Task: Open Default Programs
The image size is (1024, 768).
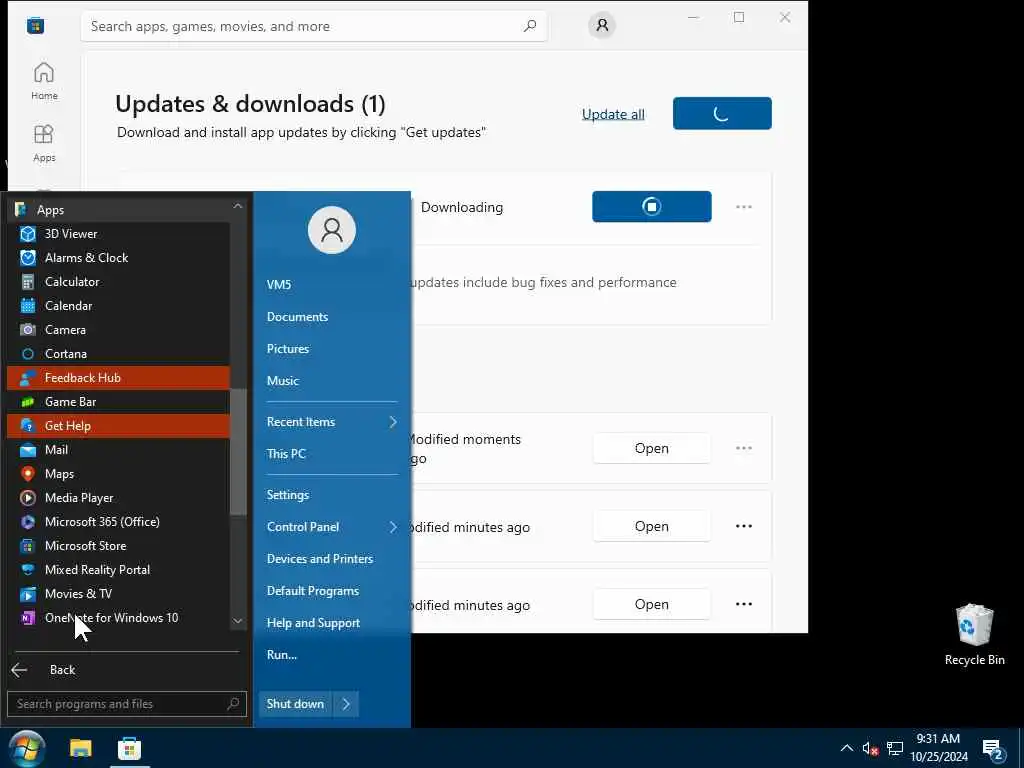Action: tap(313, 591)
